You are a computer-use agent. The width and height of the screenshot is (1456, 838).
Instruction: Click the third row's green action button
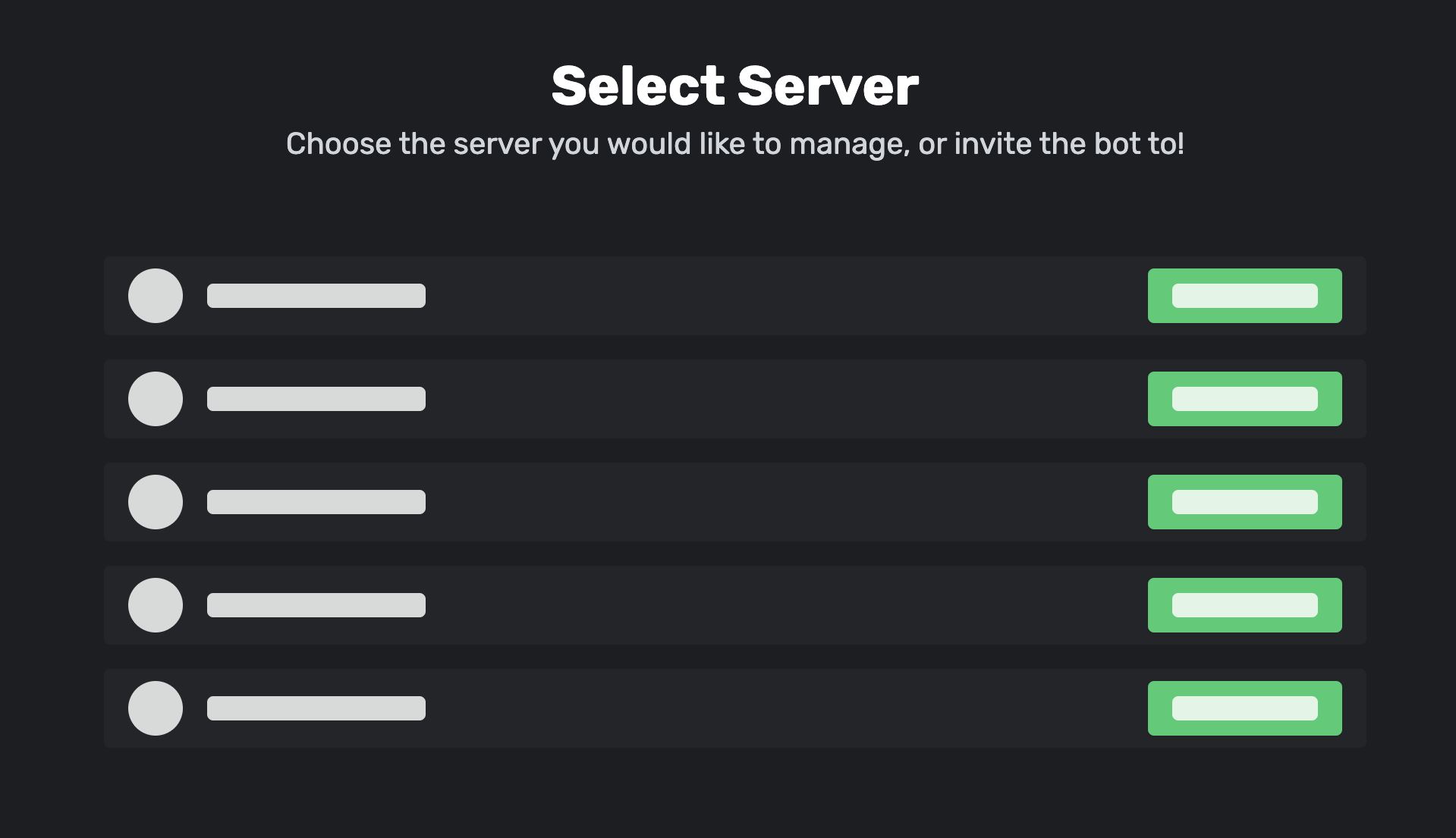coord(1244,502)
